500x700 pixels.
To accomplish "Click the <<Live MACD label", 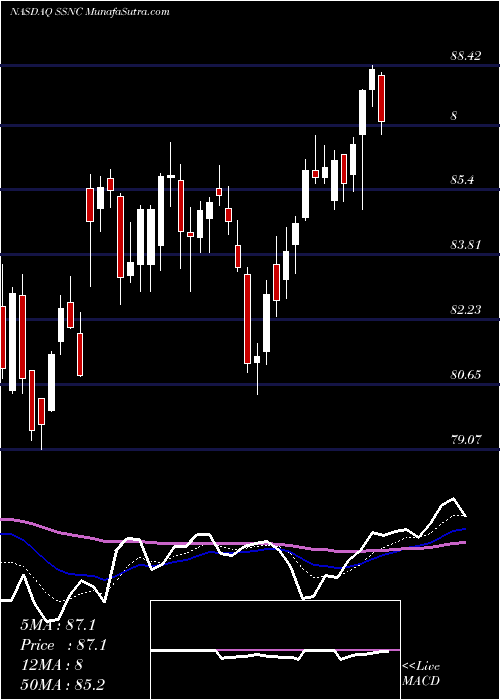I will click(x=421, y=673).
